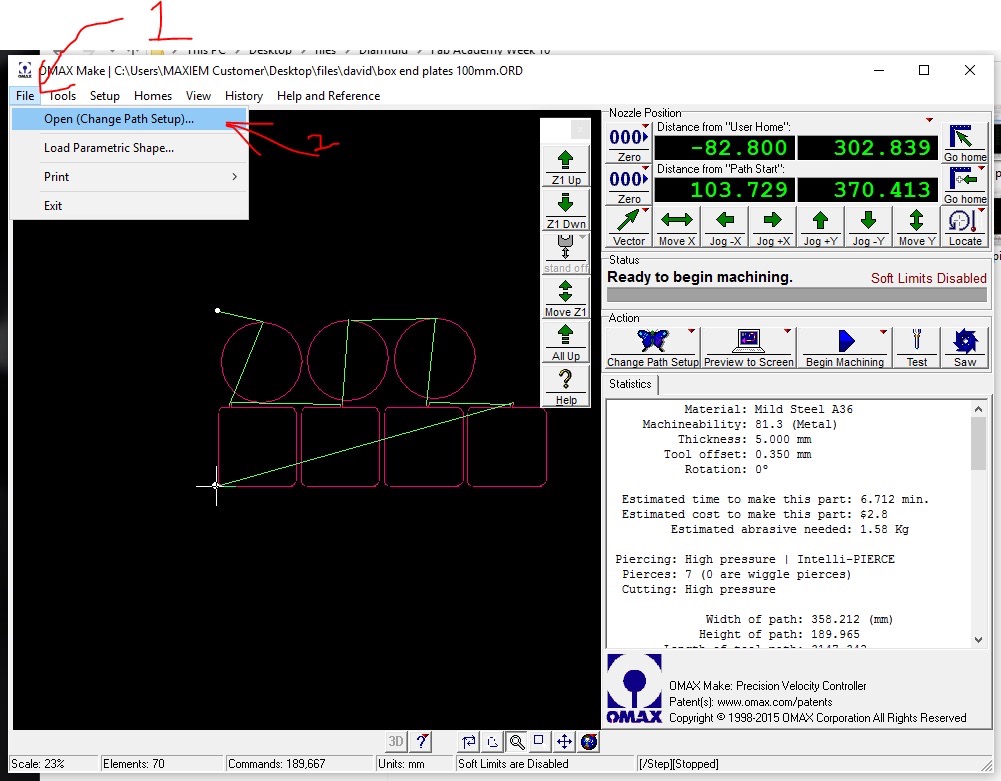Screen dimensions: 1001x781
Task: Click the machining progress bar
Action: 797,294
